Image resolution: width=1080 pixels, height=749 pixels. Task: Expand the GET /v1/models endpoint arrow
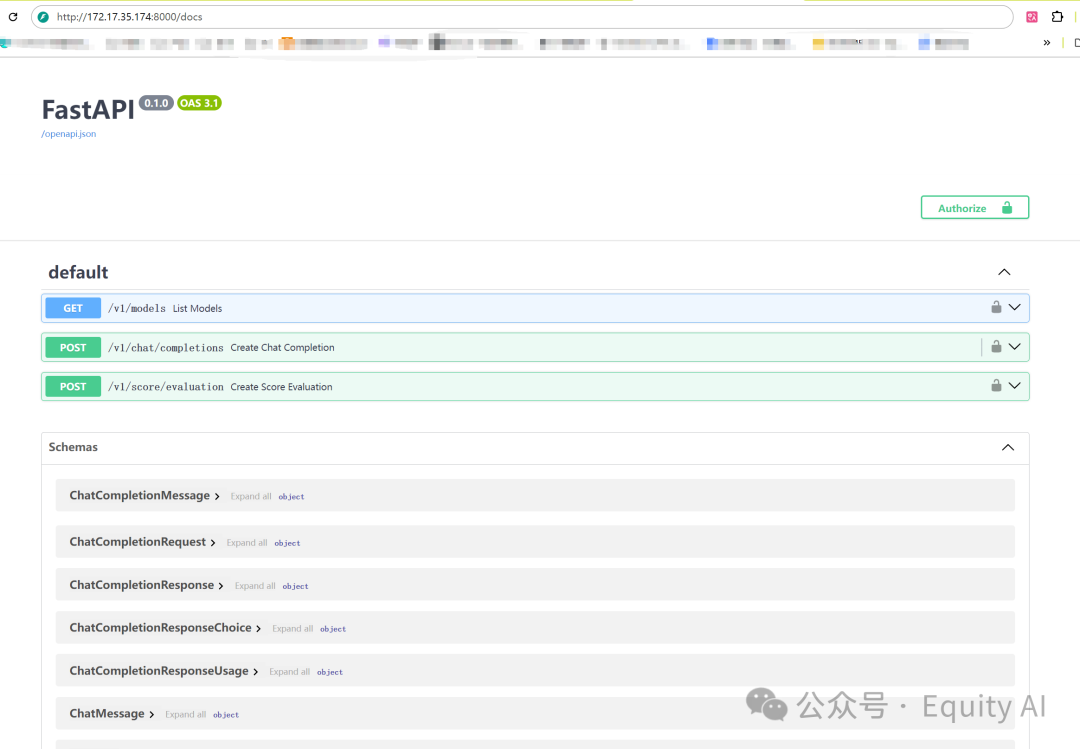[1015, 307]
